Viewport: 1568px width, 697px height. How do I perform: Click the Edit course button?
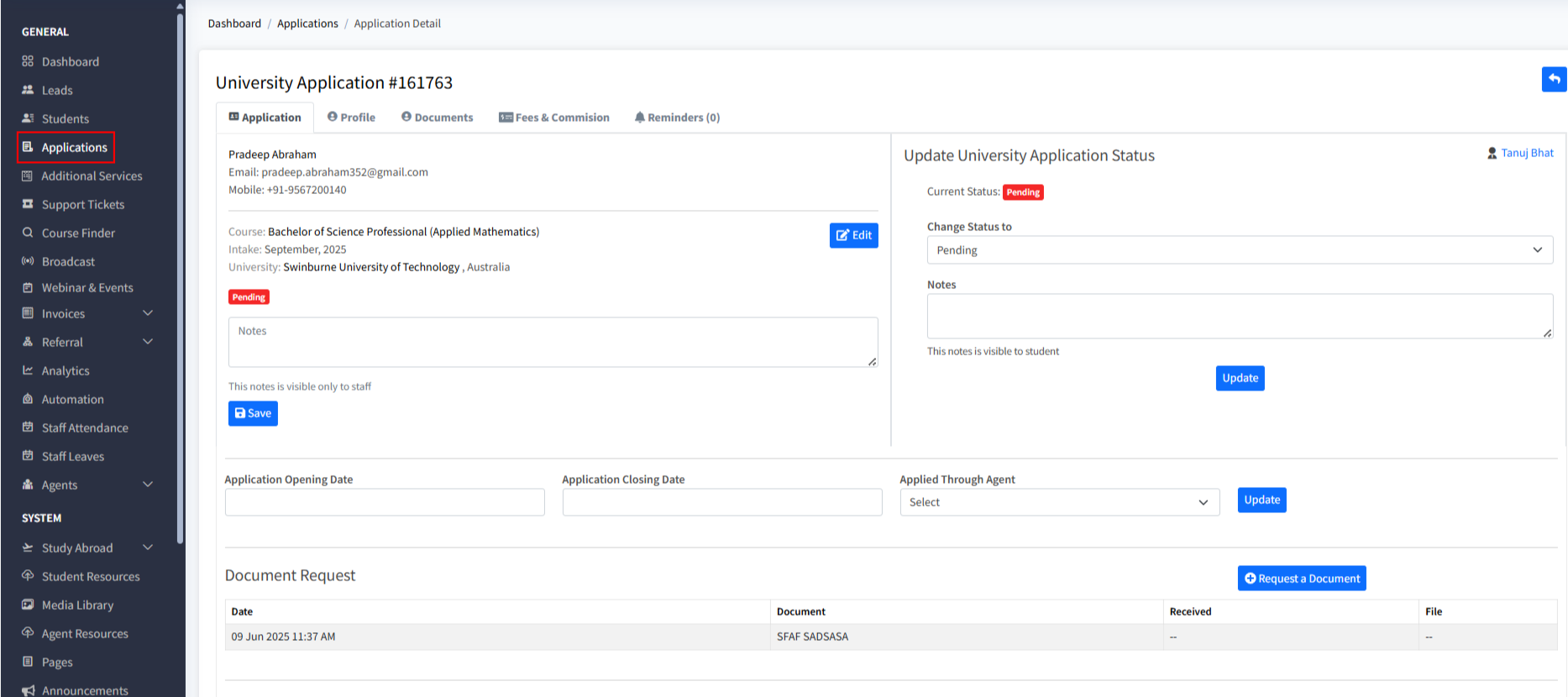(x=853, y=236)
